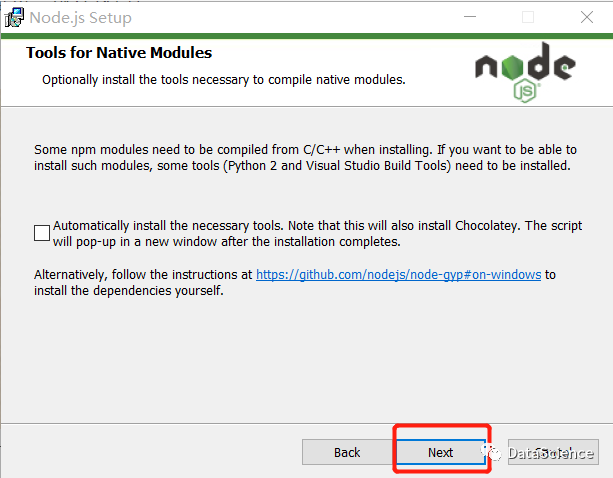613x478 pixels.
Task: Click the 'Automatically install the necessary tools' label text
Action: click(317, 234)
